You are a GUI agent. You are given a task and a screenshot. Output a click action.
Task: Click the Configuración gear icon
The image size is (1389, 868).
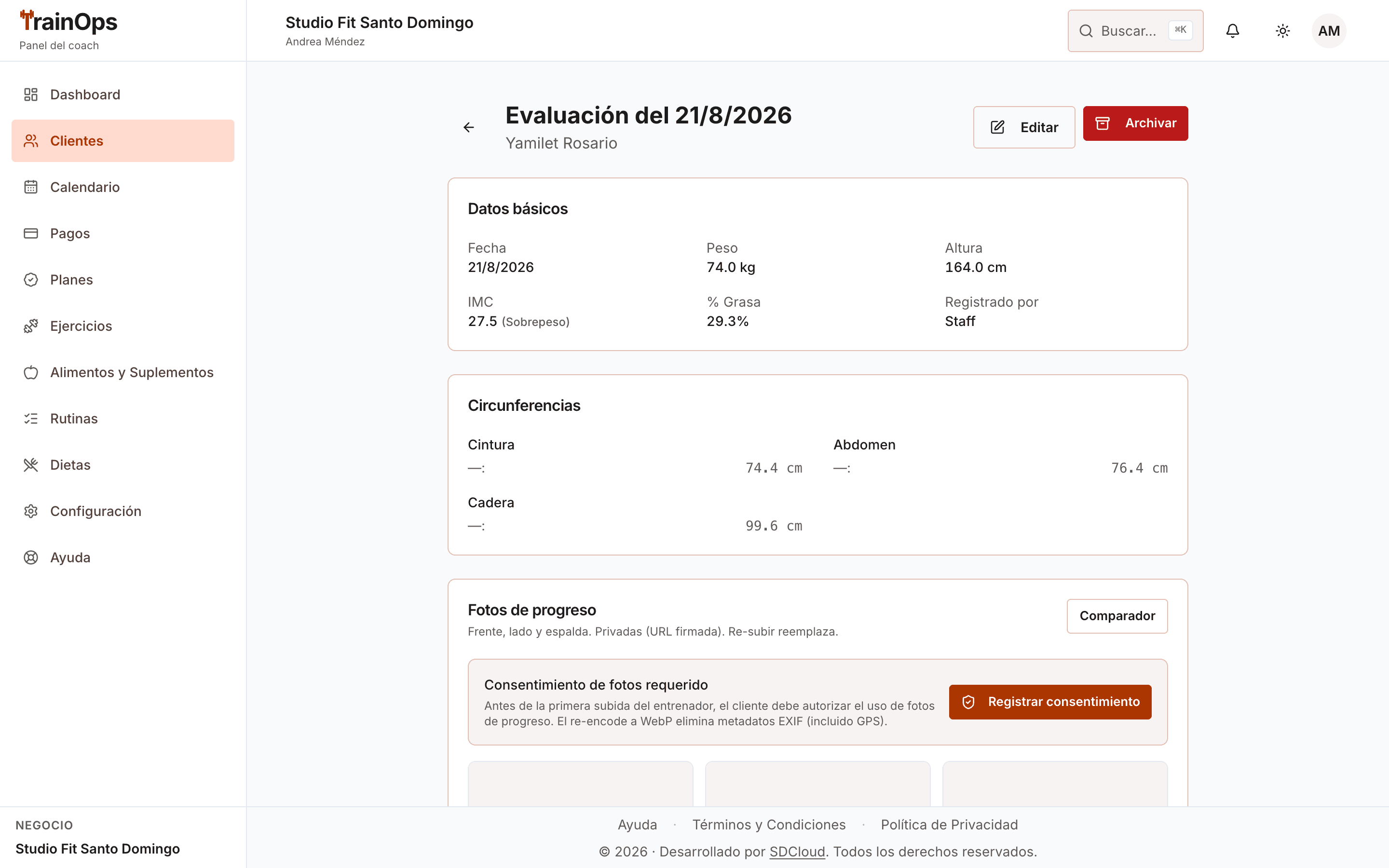coord(31,511)
